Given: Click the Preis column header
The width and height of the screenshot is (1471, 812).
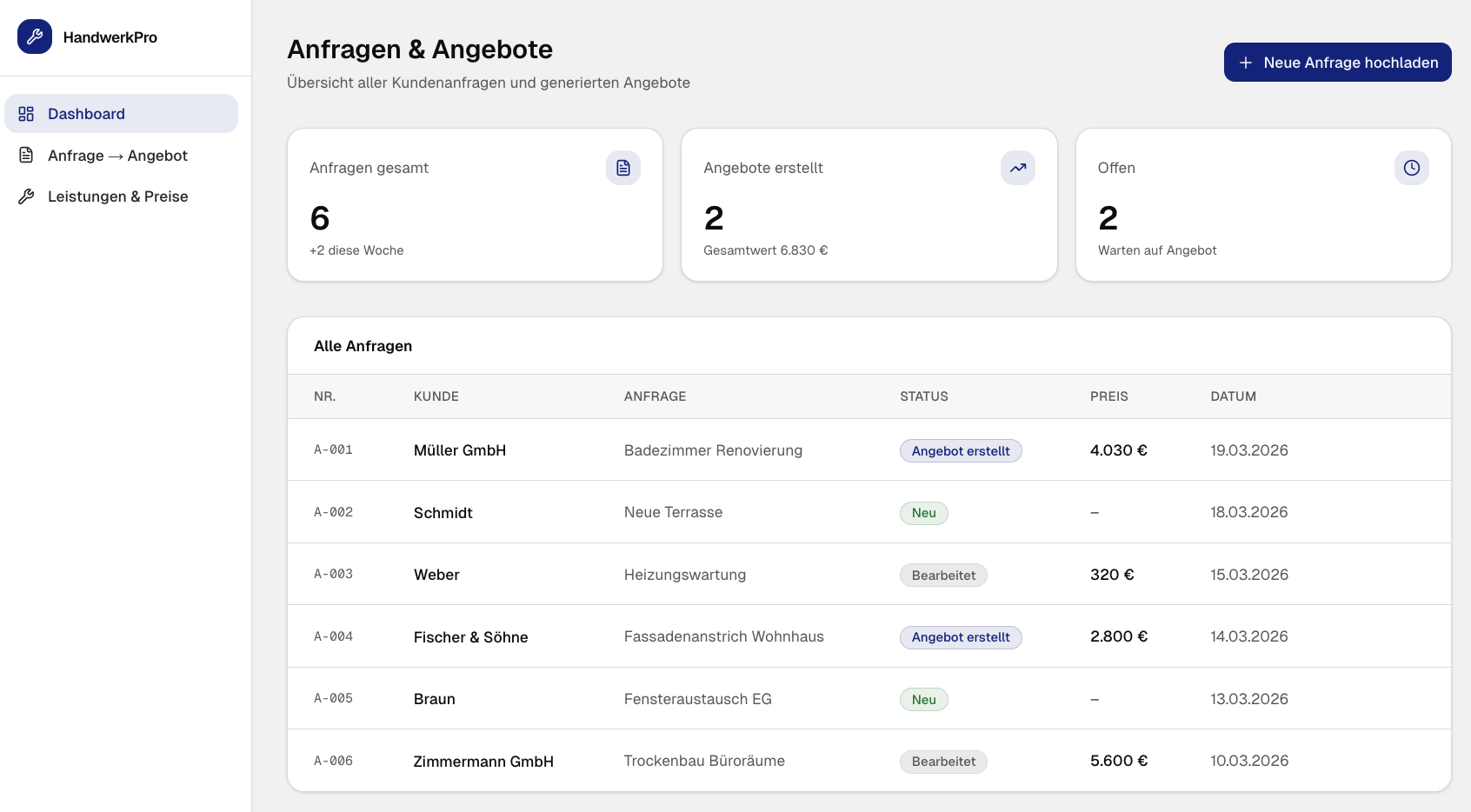Looking at the screenshot, I should [1108, 396].
